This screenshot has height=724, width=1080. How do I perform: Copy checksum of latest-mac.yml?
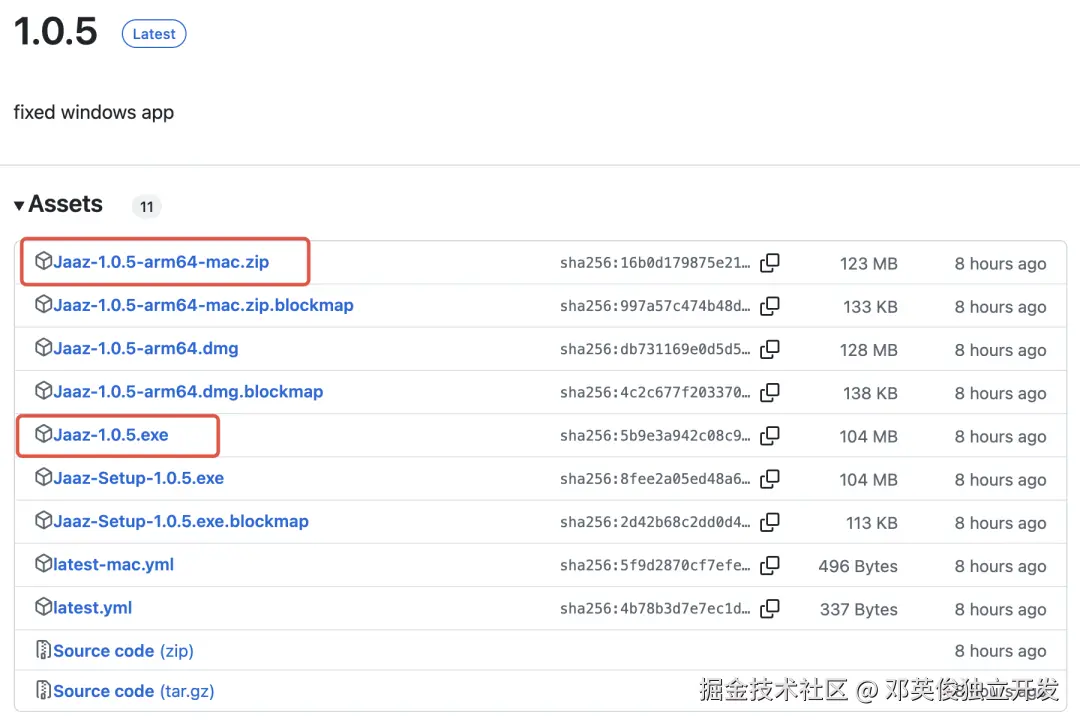pos(770,565)
